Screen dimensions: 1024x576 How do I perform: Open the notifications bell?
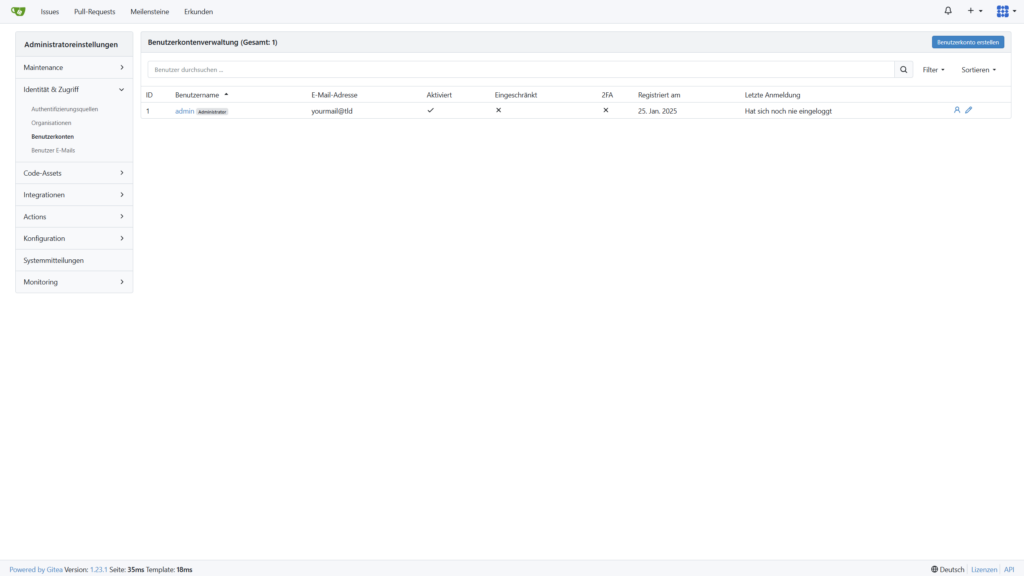tap(948, 11)
